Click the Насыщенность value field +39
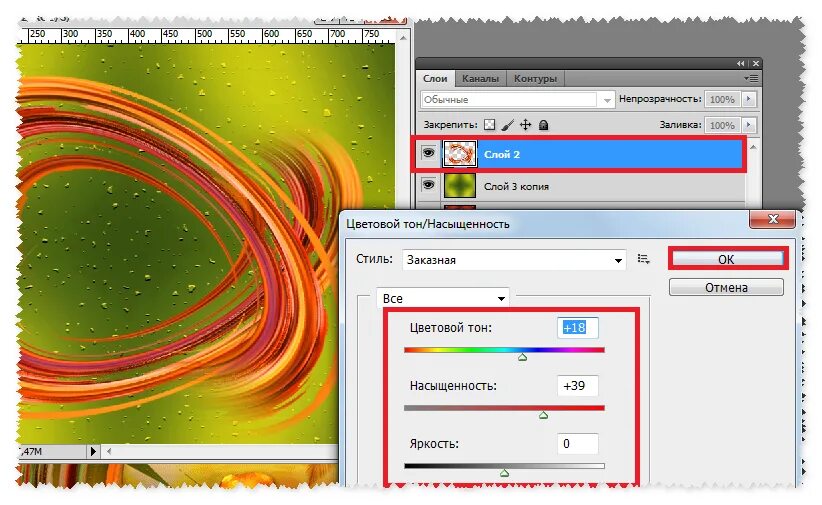822x505 pixels. [577, 386]
